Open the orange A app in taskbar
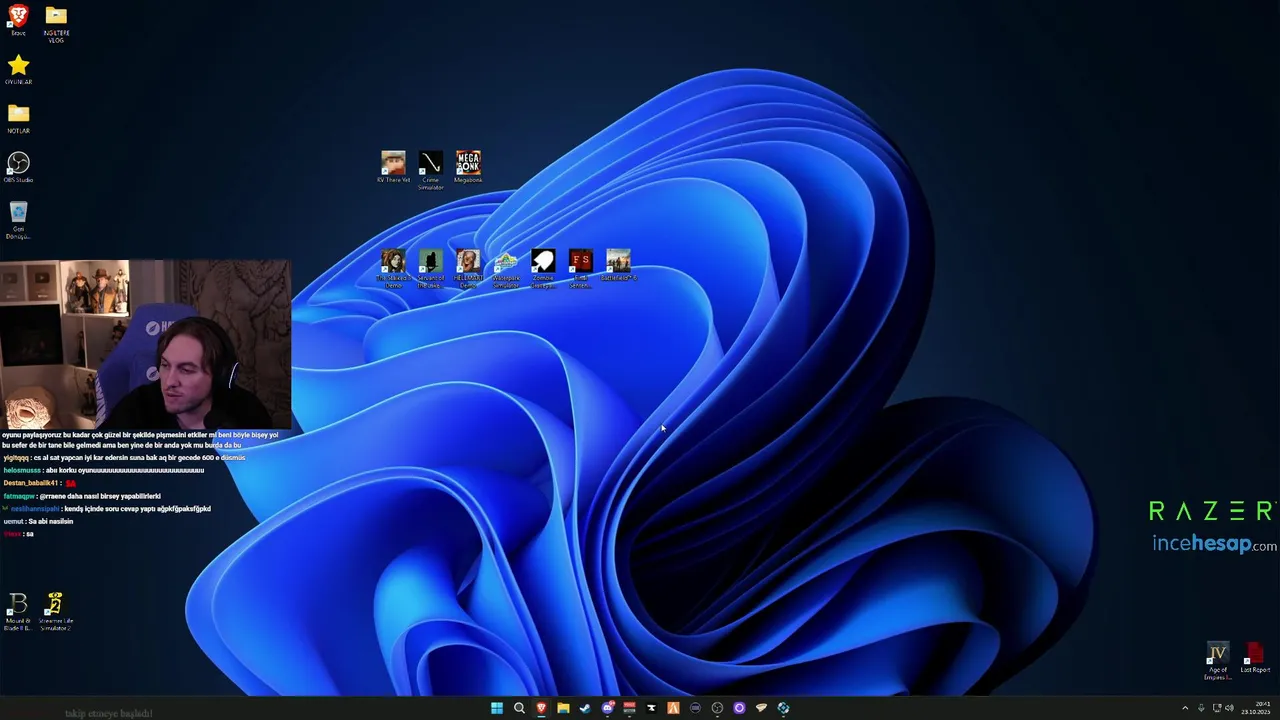 (673, 708)
